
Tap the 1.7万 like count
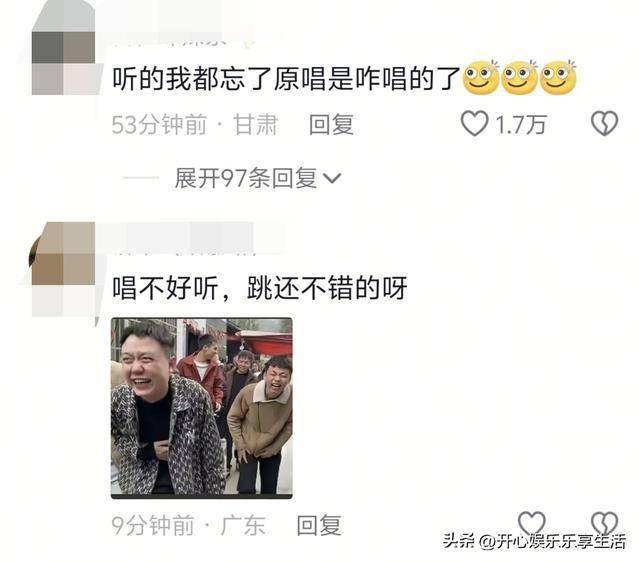(x=521, y=124)
